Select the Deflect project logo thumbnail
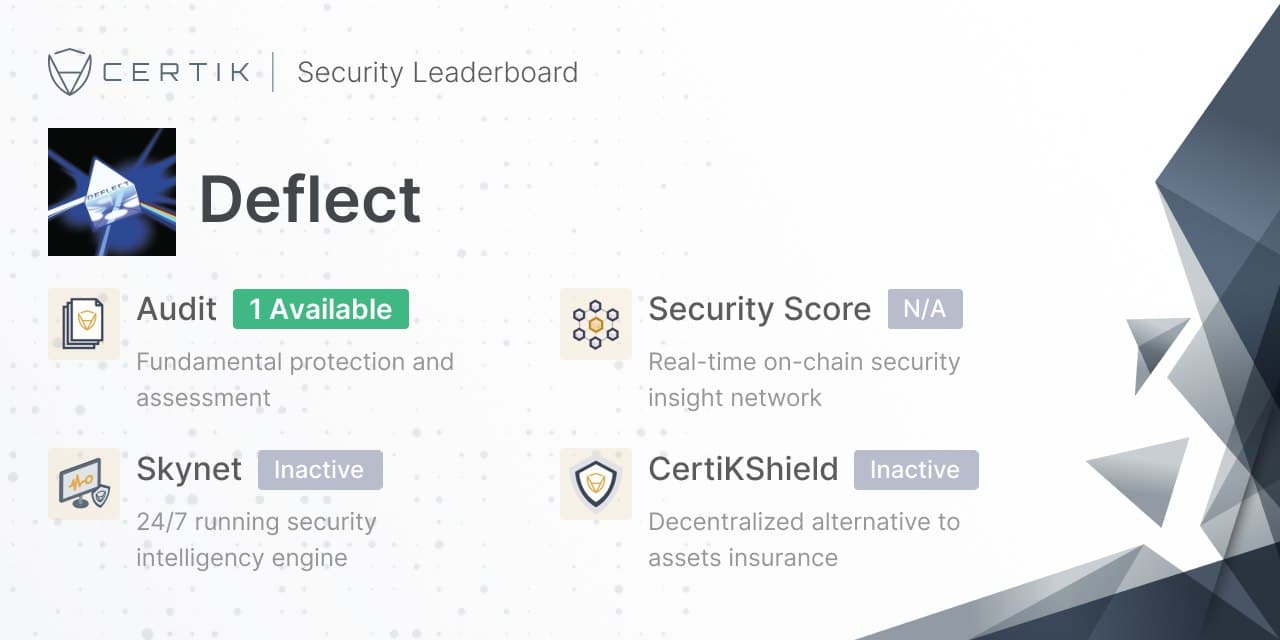Image resolution: width=1280 pixels, height=640 pixels. [112, 192]
